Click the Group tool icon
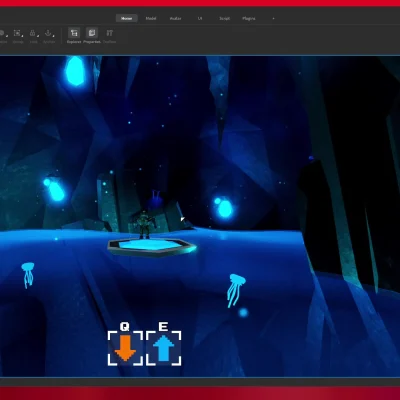 [x=17, y=33]
